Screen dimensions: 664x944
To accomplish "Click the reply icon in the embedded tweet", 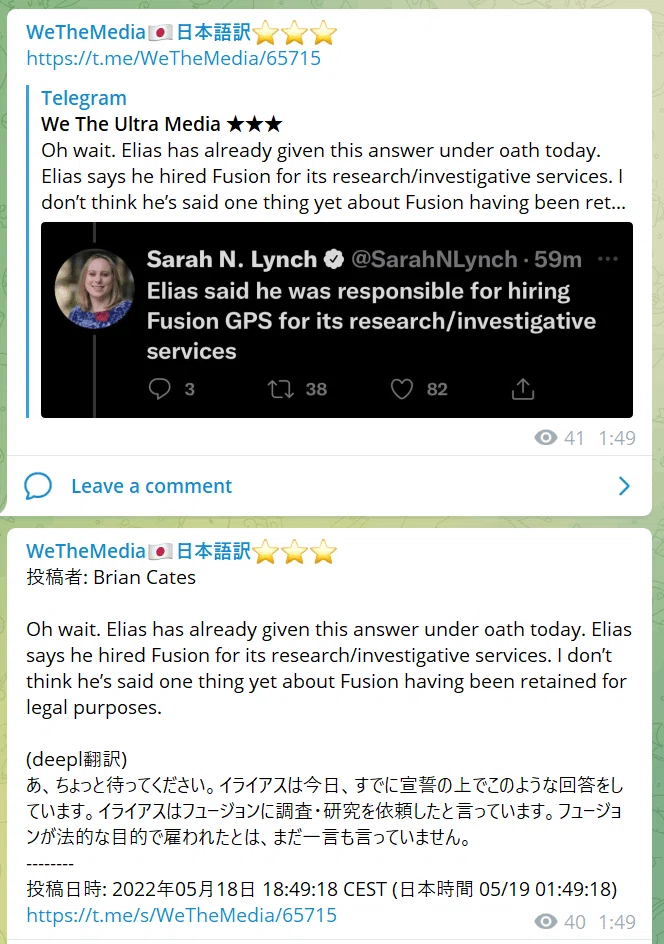I will (x=160, y=389).
